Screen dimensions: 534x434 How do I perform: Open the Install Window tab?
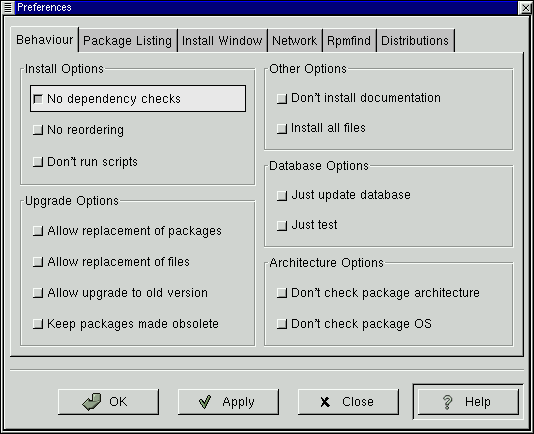click(x=222, y=41)
